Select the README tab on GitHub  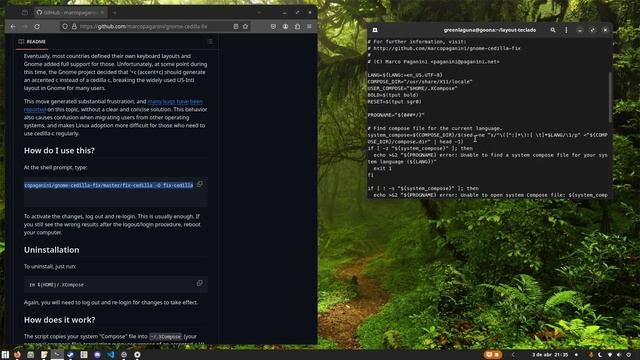32,42
